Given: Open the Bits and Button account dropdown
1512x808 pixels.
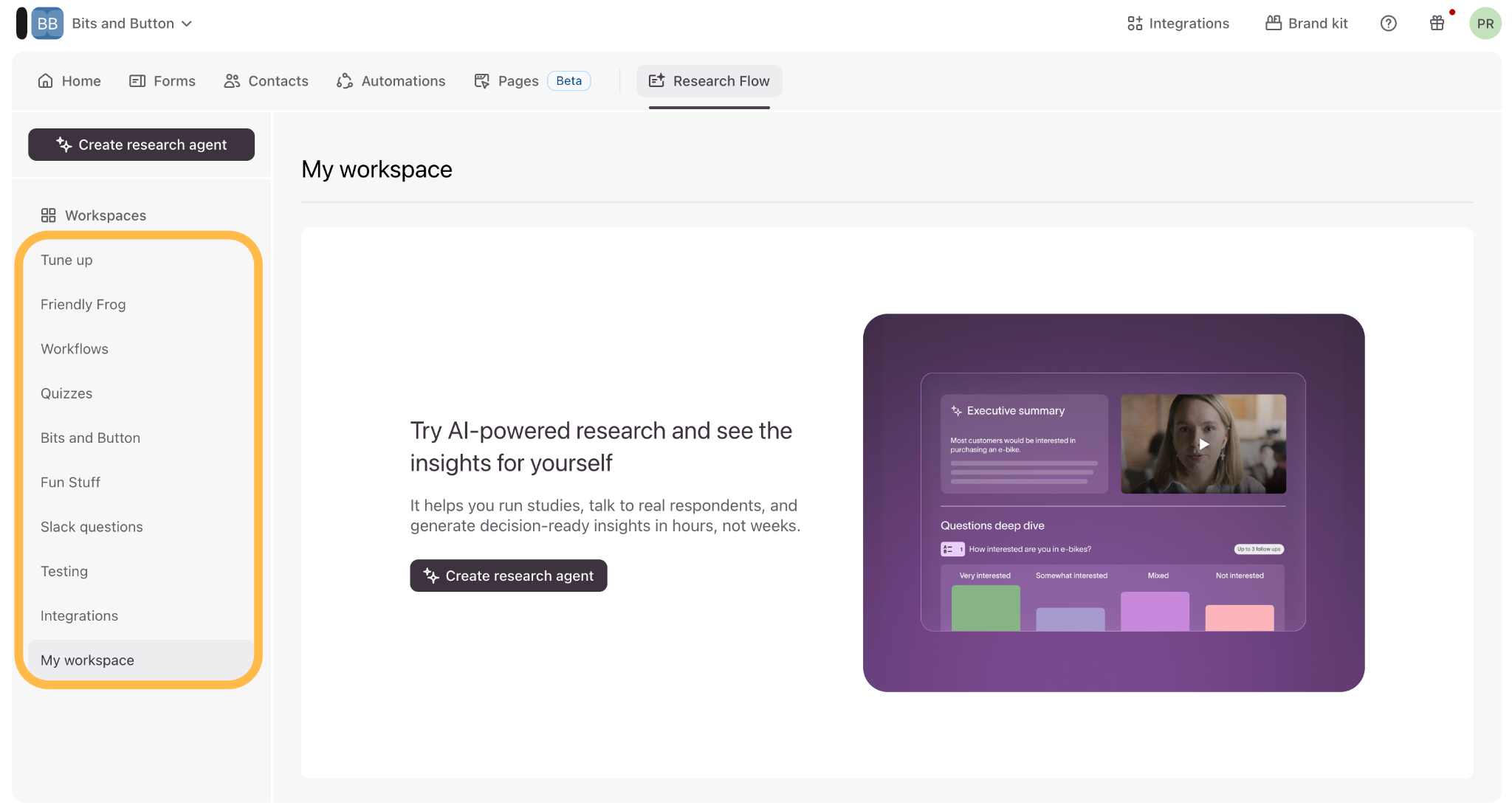Looking at the screenshot, I should (132, 24).
